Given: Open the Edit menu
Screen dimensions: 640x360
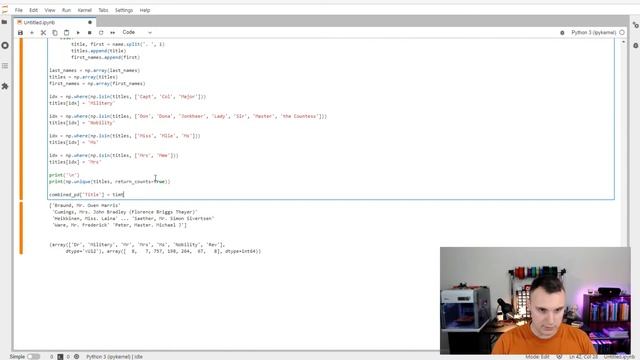Looking at the screenshot, I should click(x=33, y=10).
